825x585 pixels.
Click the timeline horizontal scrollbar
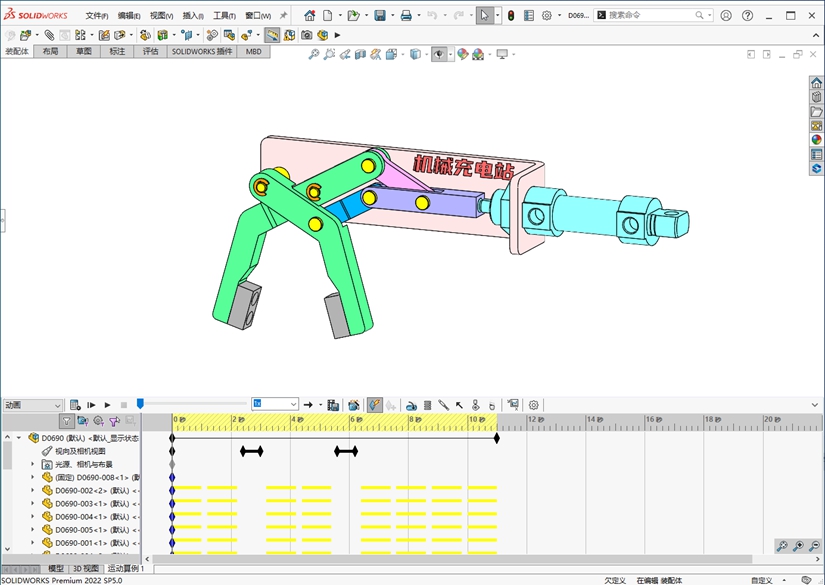coord(452,559)
